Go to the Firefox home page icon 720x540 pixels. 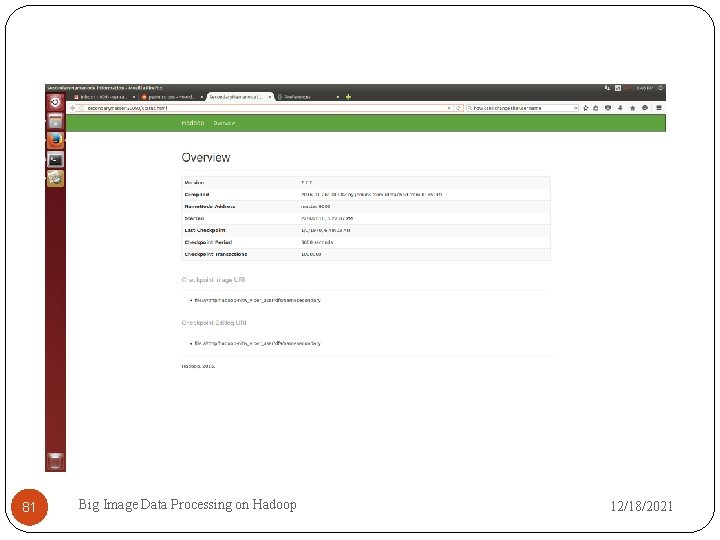pos(632,108)
